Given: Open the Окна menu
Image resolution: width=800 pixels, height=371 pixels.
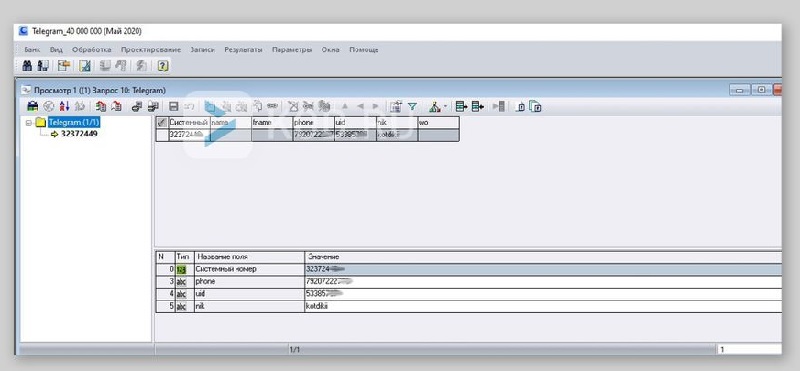Looking at the screenshot, I should 331,50.
